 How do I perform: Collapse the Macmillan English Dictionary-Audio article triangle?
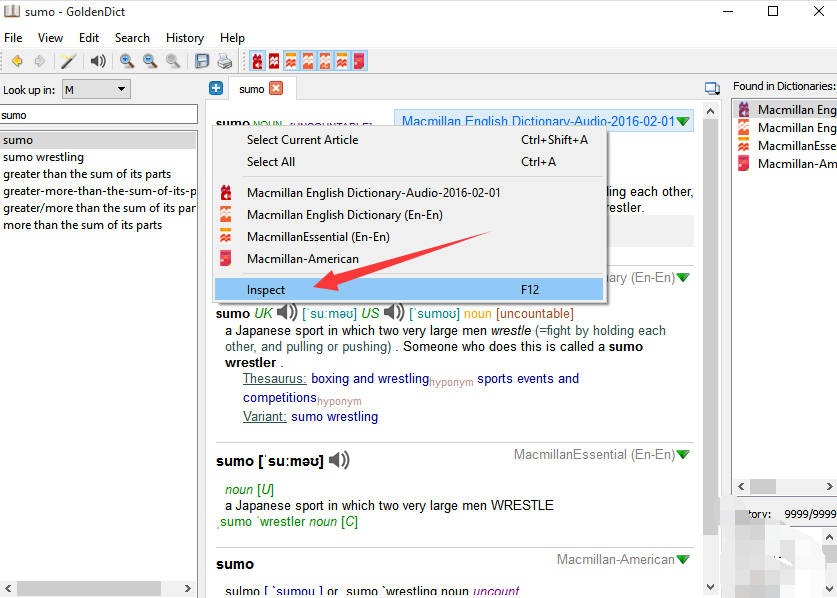pos(683,121)
